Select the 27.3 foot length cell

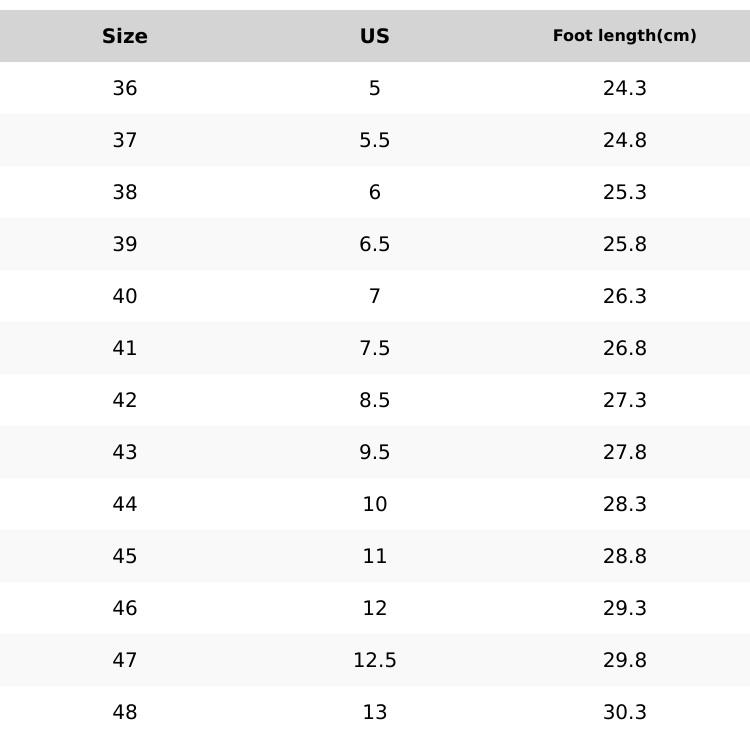(625, 400)
